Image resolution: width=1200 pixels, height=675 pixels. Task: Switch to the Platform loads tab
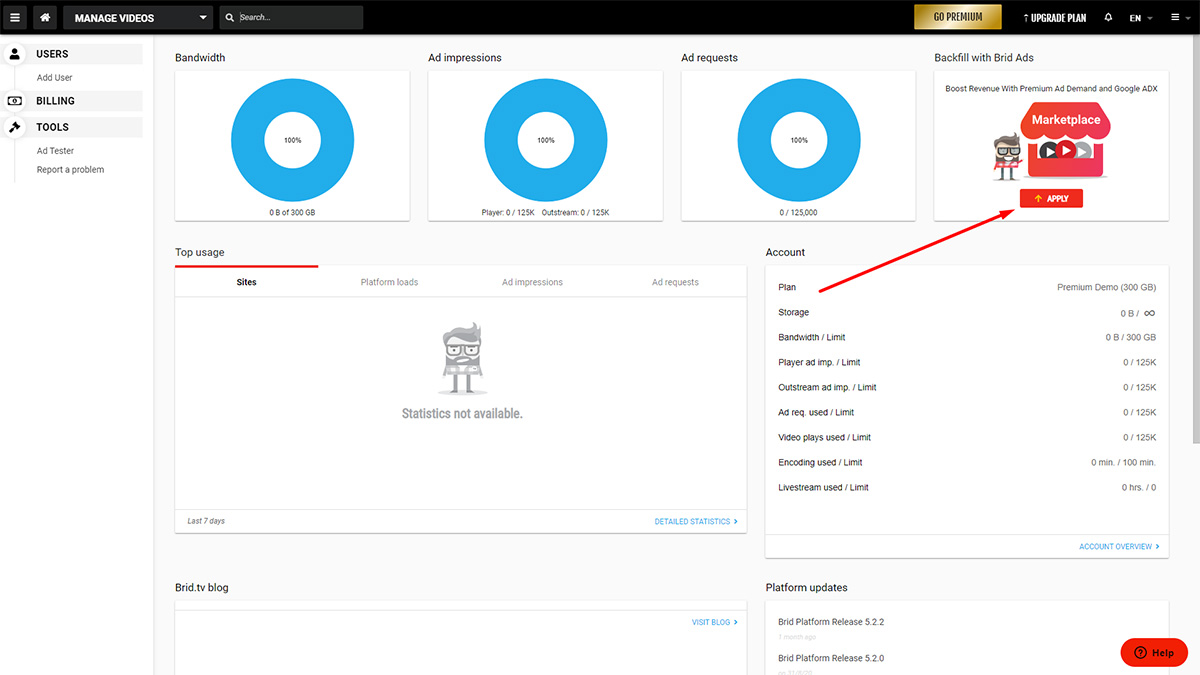tap(389, 282)
